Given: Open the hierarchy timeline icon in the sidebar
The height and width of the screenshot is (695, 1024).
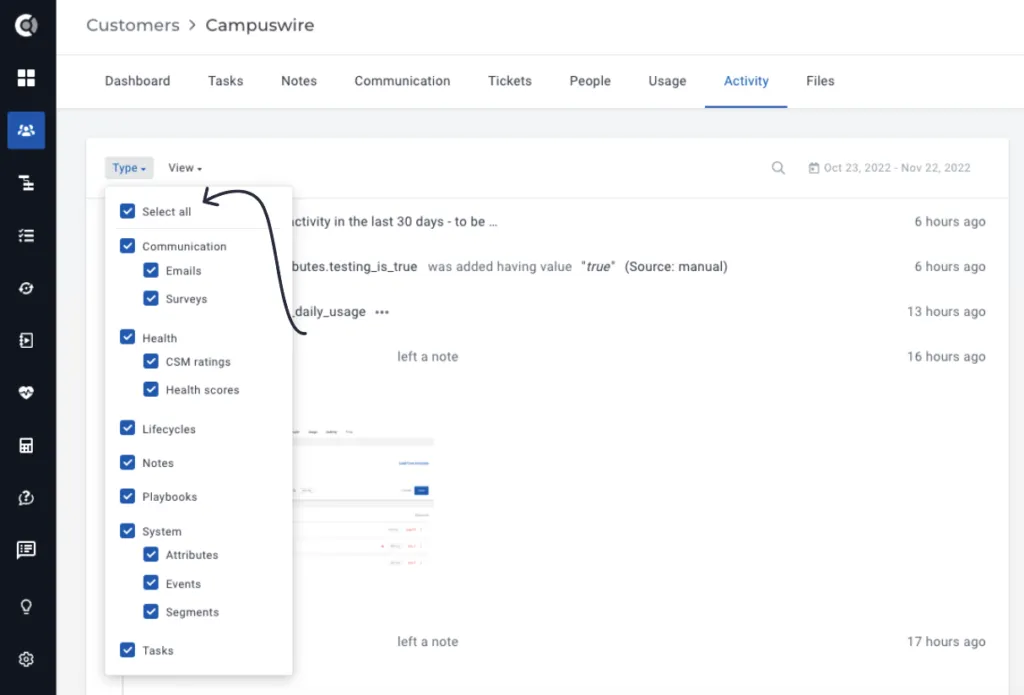Looking at the screenshot, I should [x=26, y=183].
